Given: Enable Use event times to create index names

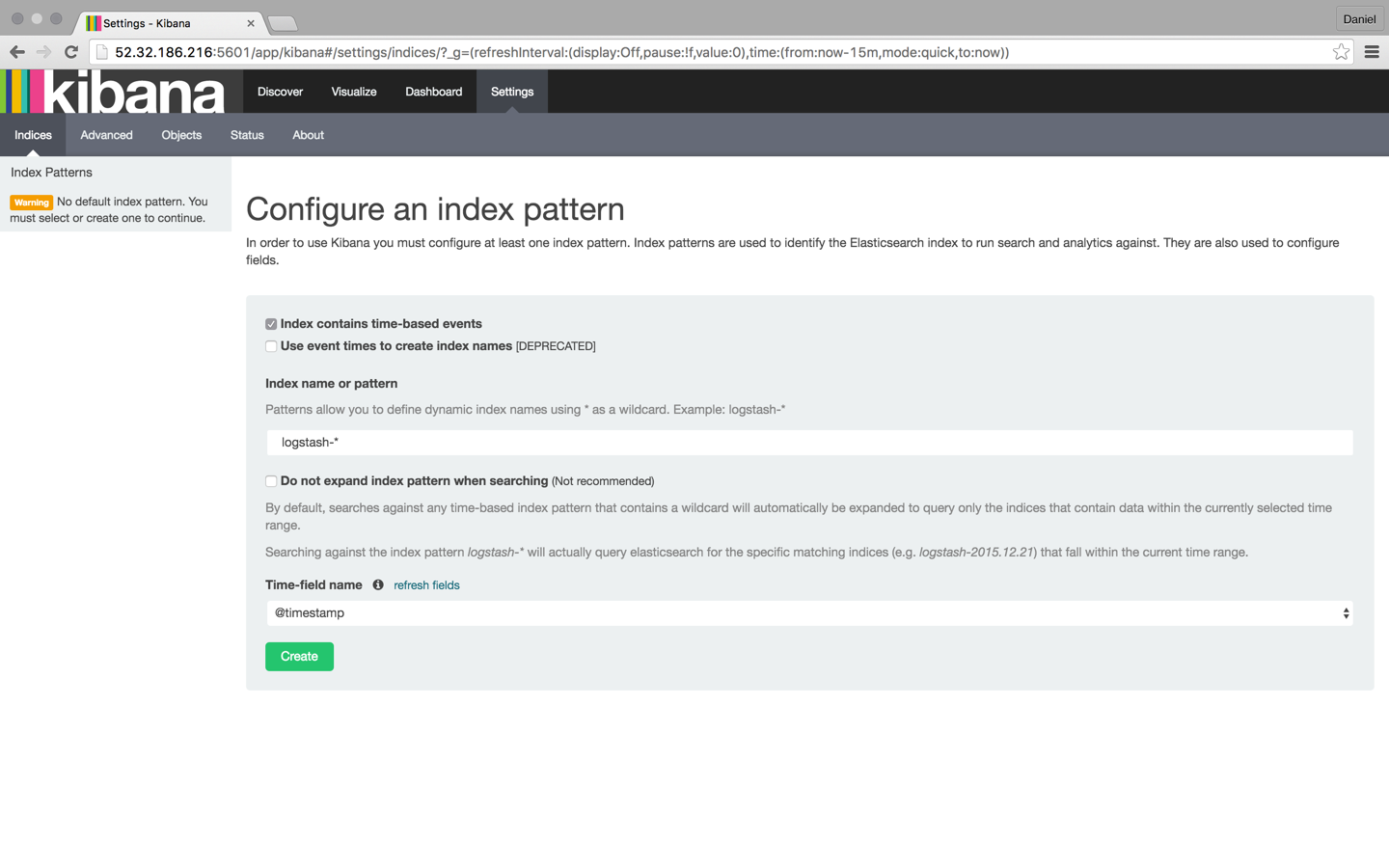Looking at the screenshot, I should 271,346.
